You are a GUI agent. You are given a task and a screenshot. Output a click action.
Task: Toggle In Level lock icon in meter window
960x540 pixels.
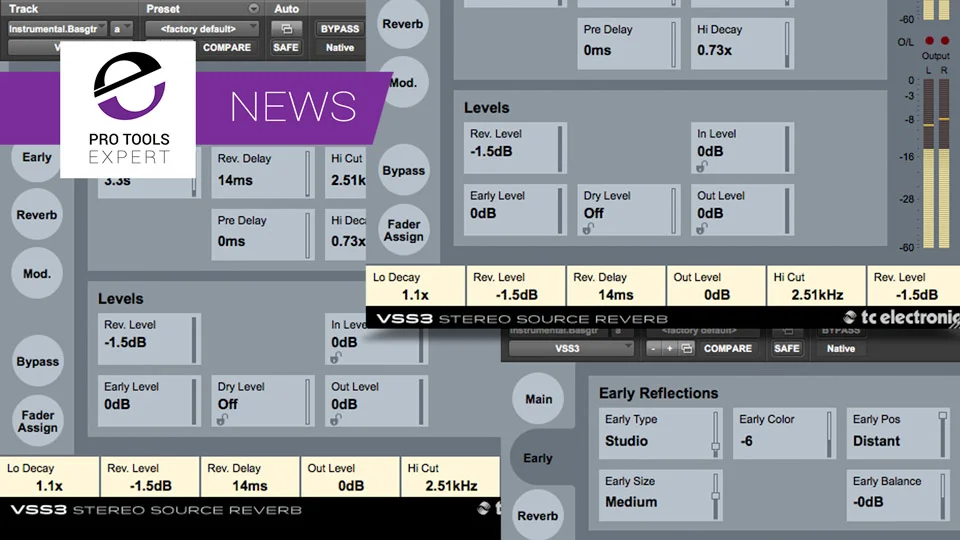[x=702, y=167]
